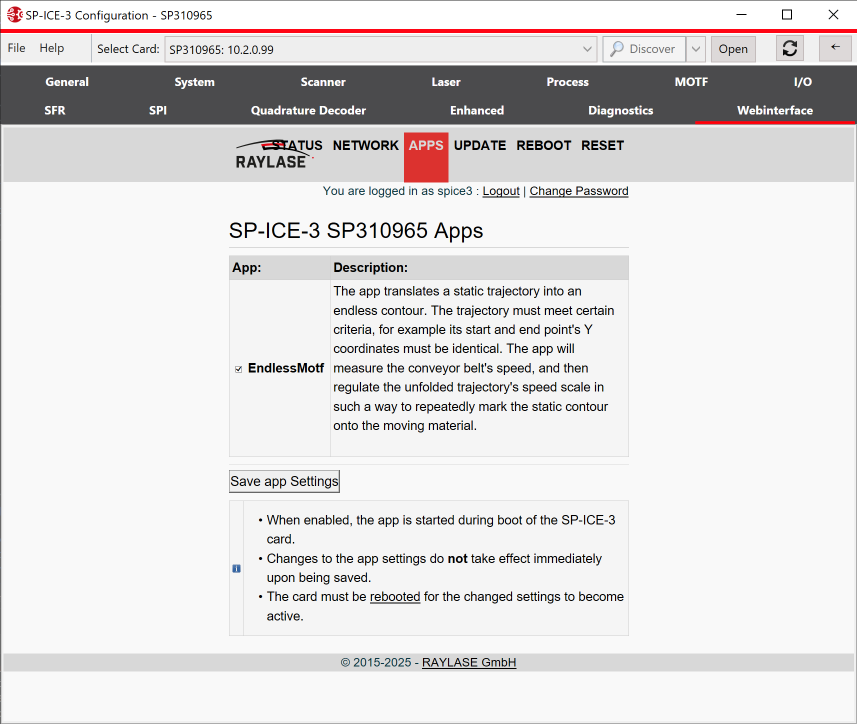This screenshot has width=857, height=724.
Task: Switch to the Scanner tab
Action: point(323,82)
